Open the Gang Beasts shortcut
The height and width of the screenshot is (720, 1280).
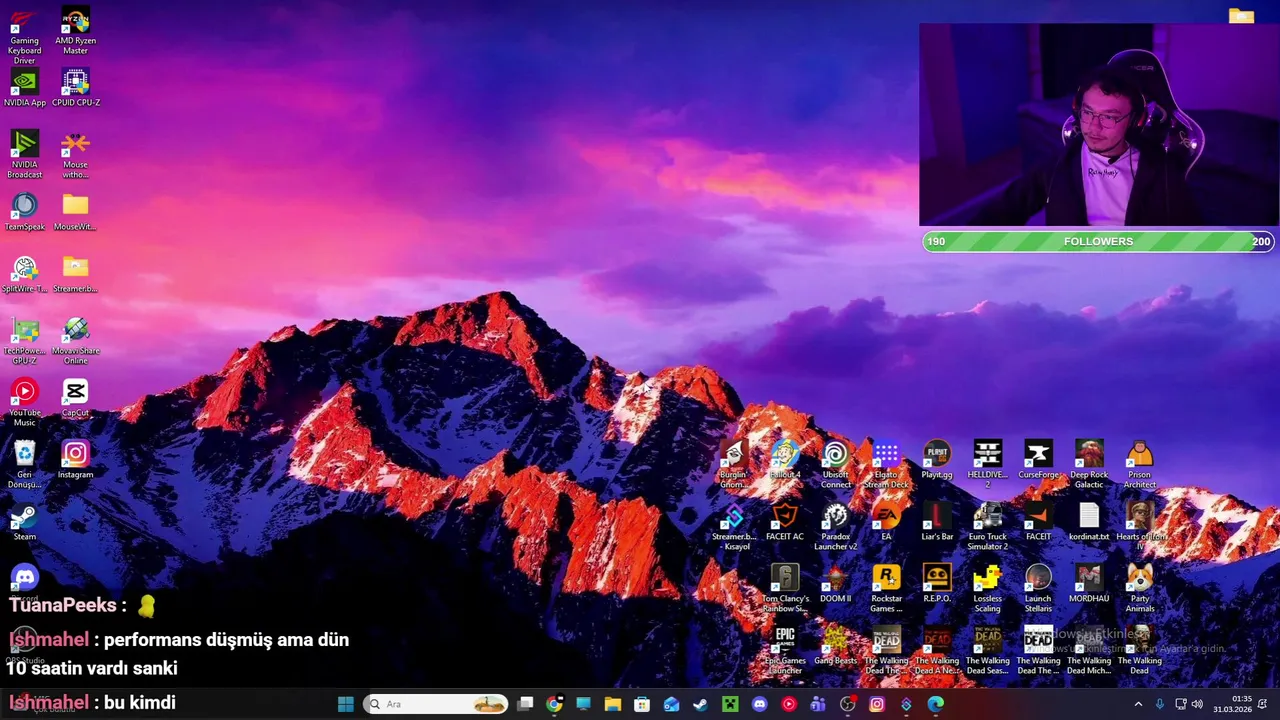pos(835,646)
